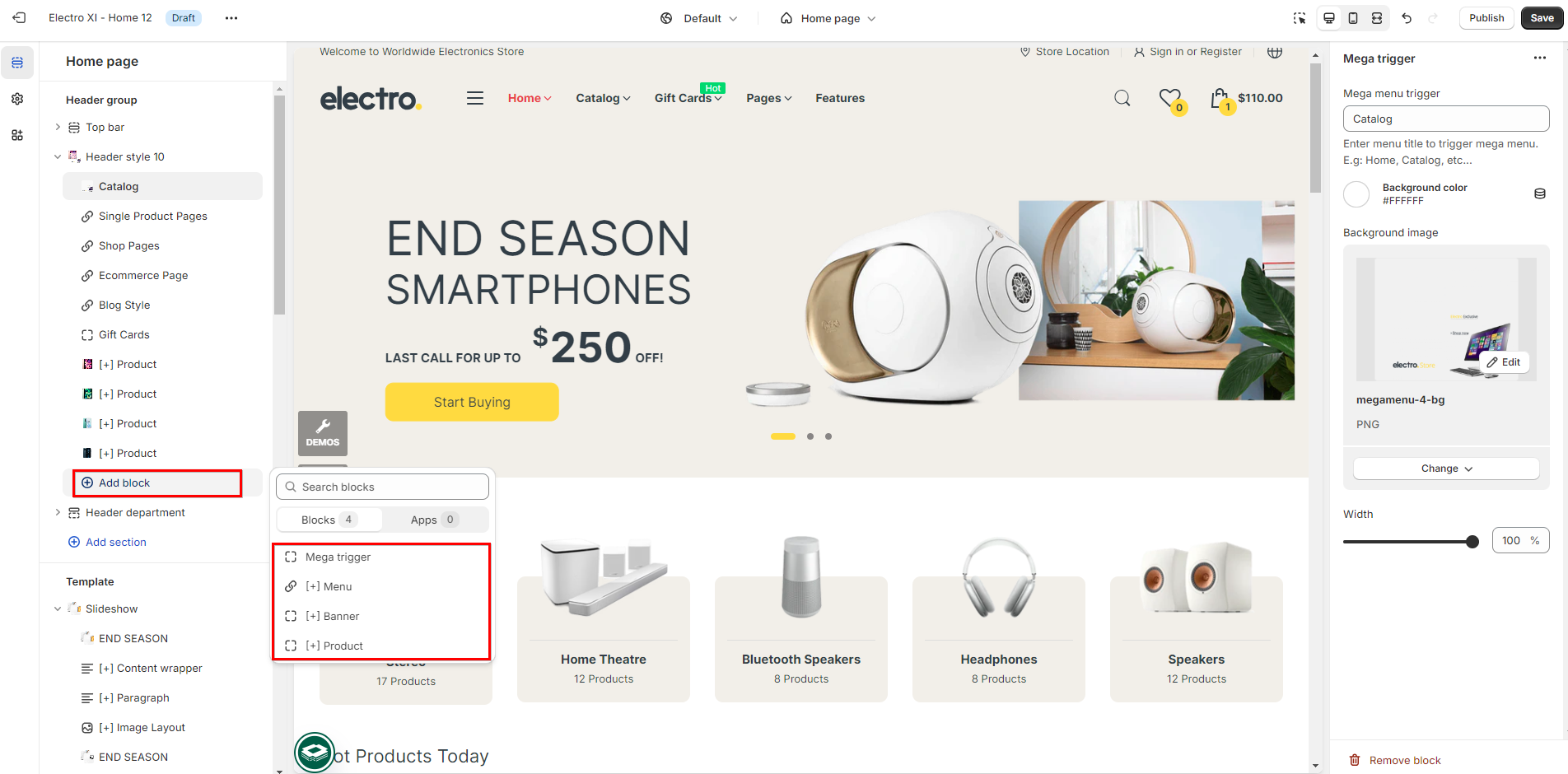The image size is (1568, 774).
Task: Open the Change image dropdown
Action: pyautogui.click(x=1446, y=469)
